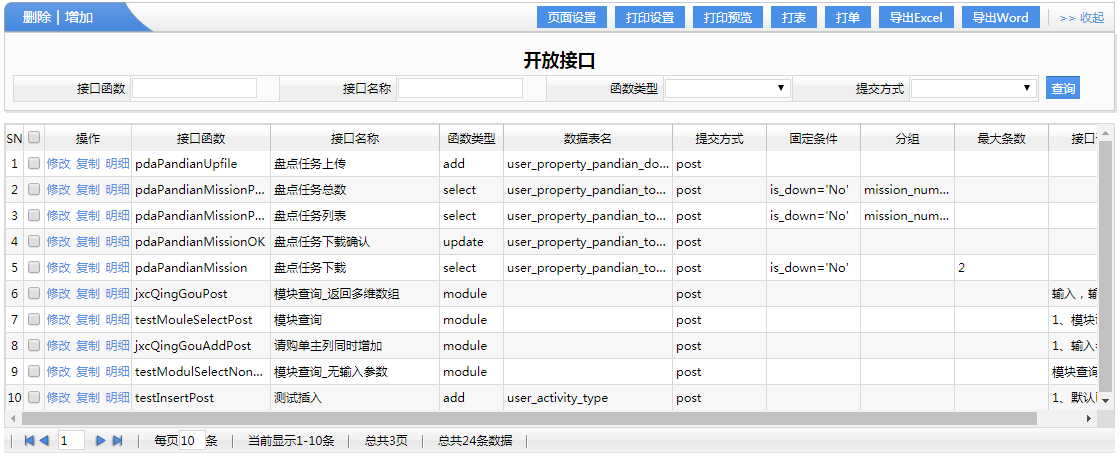Screen dimensions: 1120x460
Task: Click the vertical scrollbar's up arrow
Action: (1106, 133)
